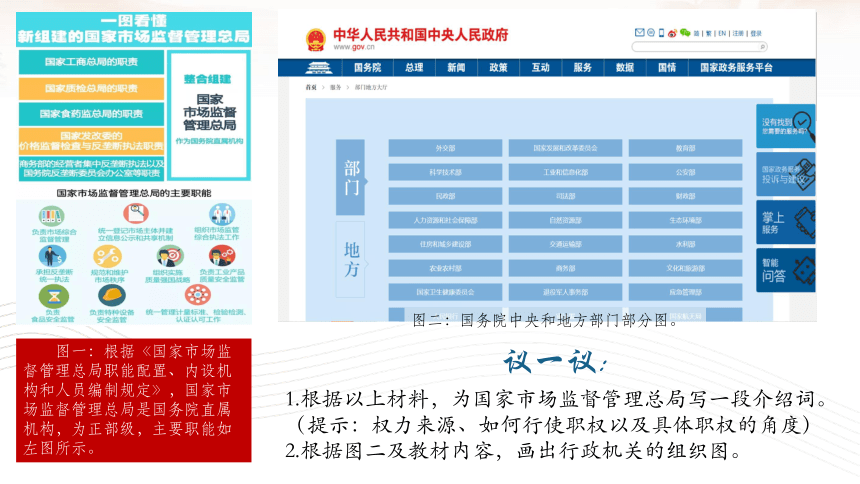The height and width of the screenshot is (484, 860).
Task: Click the red circular metrology standards icon
Action: (197, 295)
